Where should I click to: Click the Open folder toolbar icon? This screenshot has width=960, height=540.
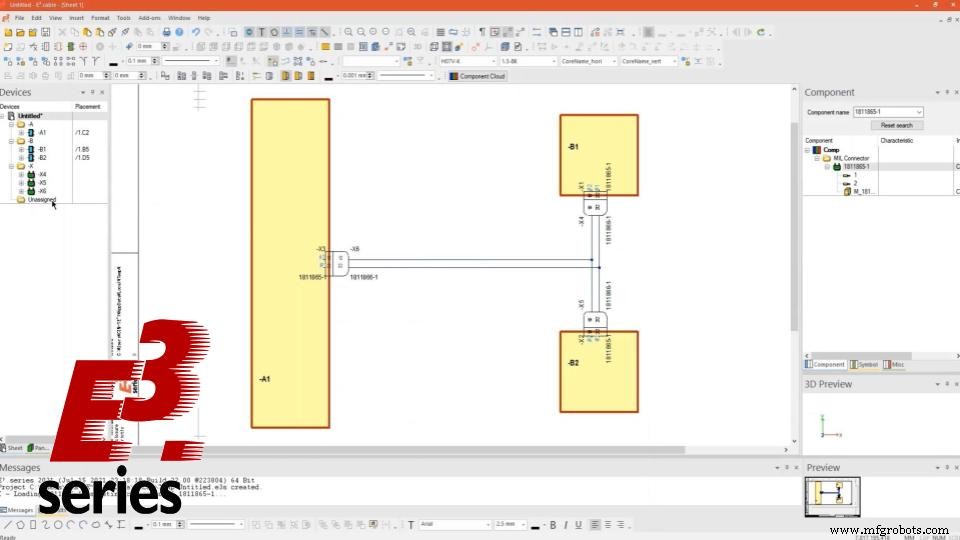pyautogui.click(x=21, y=32)
